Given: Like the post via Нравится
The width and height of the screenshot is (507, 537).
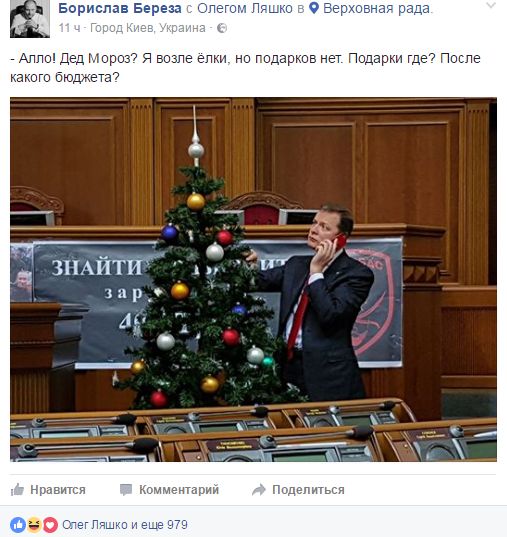Looking at the screenshot, I should click(48, 490).
